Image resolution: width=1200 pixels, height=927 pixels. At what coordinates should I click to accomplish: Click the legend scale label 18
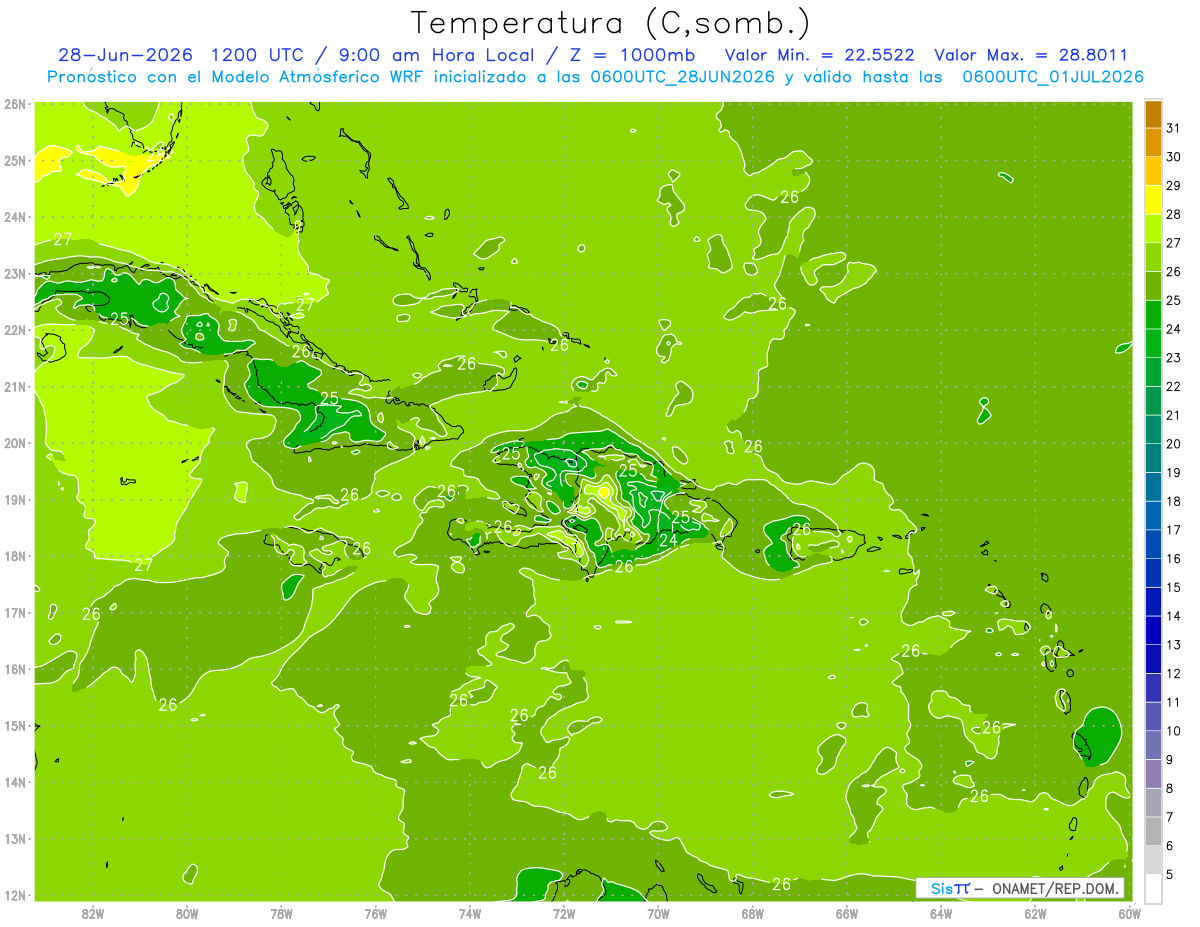pyautogui.click(x=1173, y=501)
